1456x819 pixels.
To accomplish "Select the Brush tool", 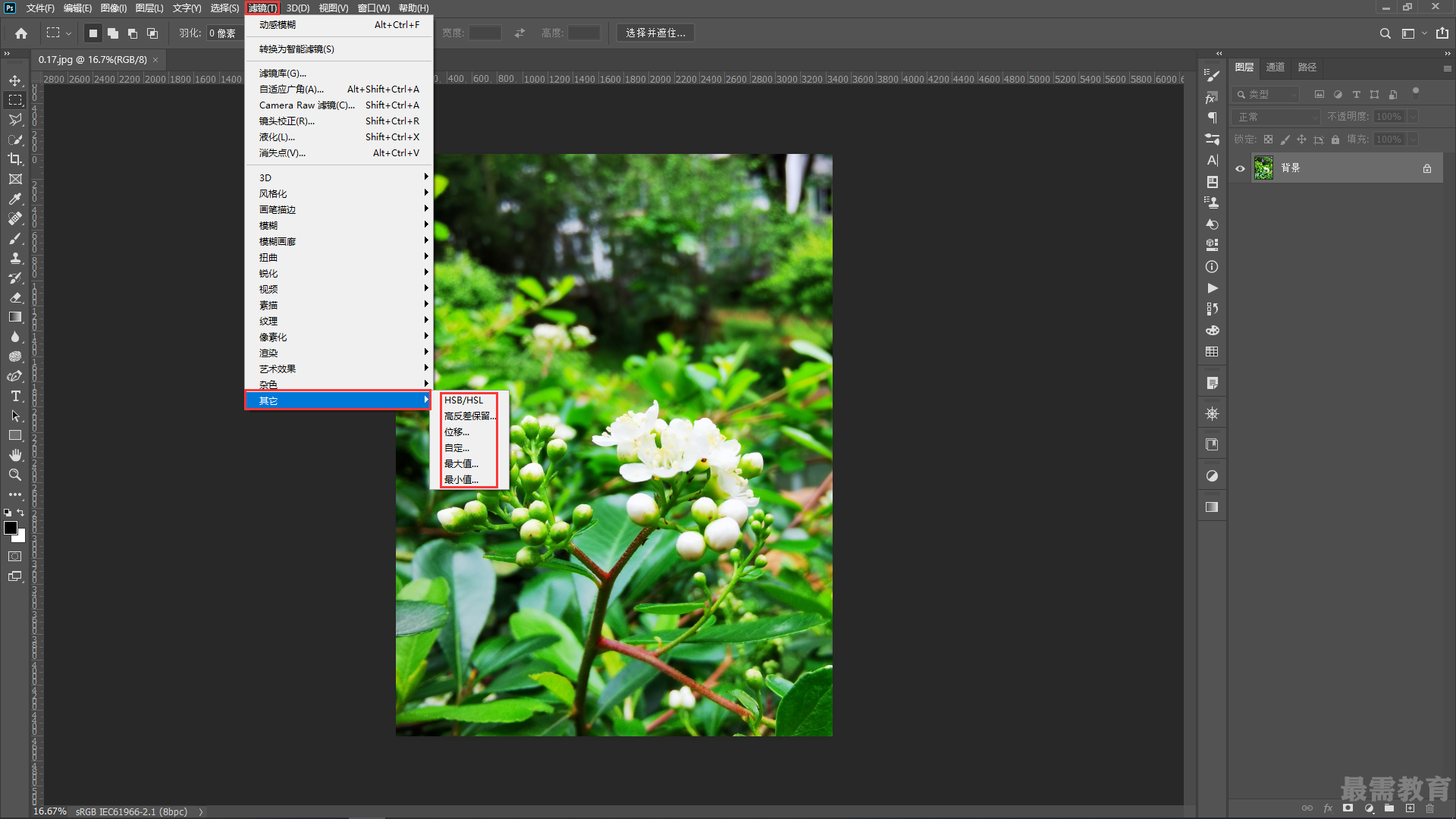I will (x=15, y=238).
